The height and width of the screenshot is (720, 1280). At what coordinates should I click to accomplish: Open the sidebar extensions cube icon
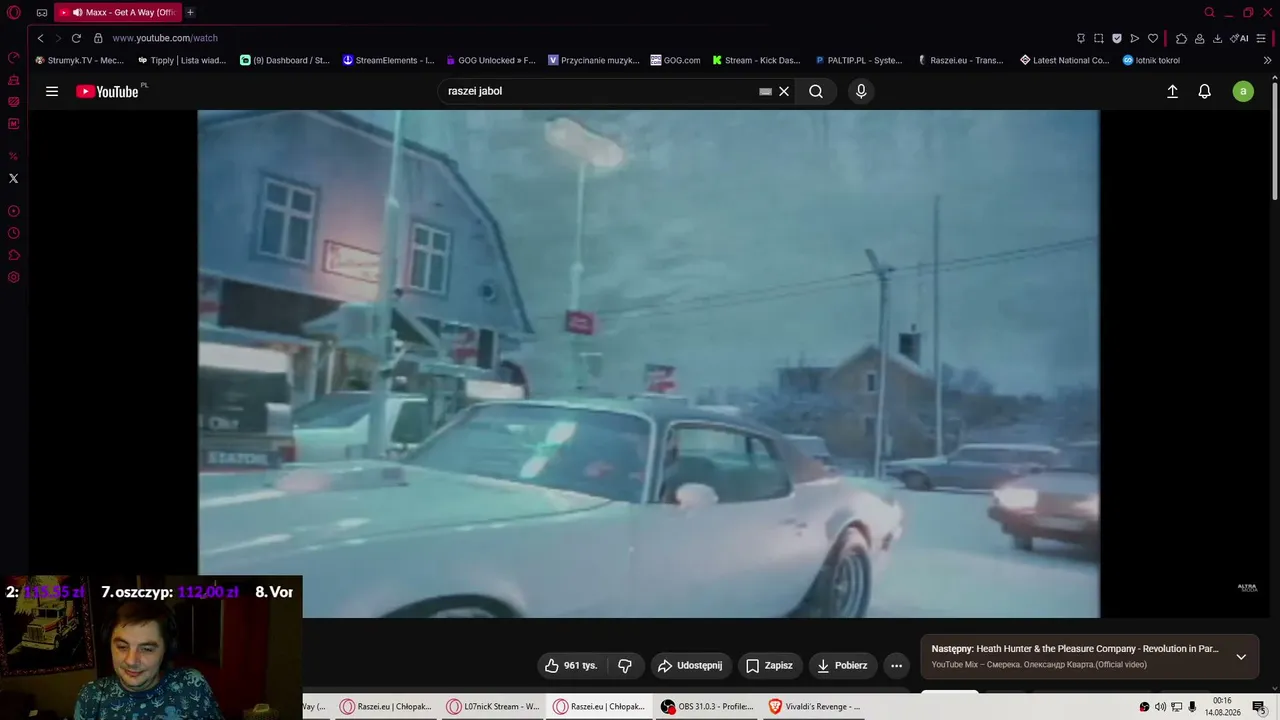tap(14, 255)
